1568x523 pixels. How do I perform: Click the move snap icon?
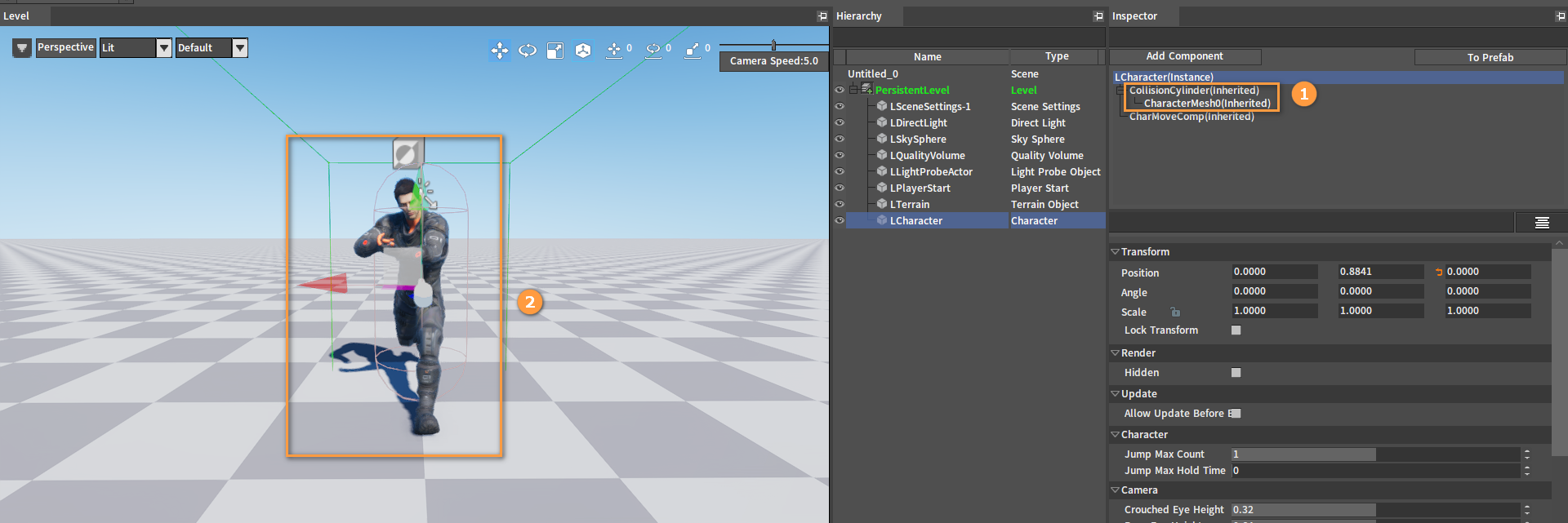(614, 50)
